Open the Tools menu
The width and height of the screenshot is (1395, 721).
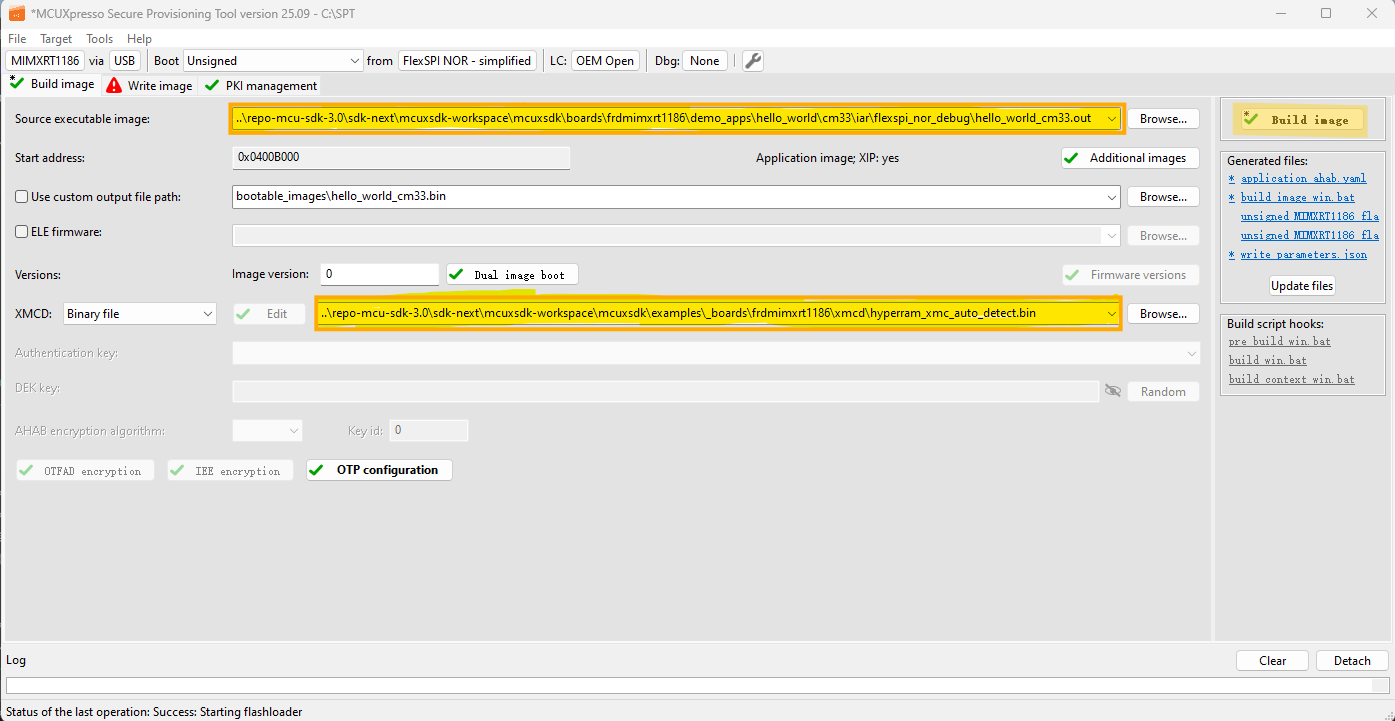(99, 39)
